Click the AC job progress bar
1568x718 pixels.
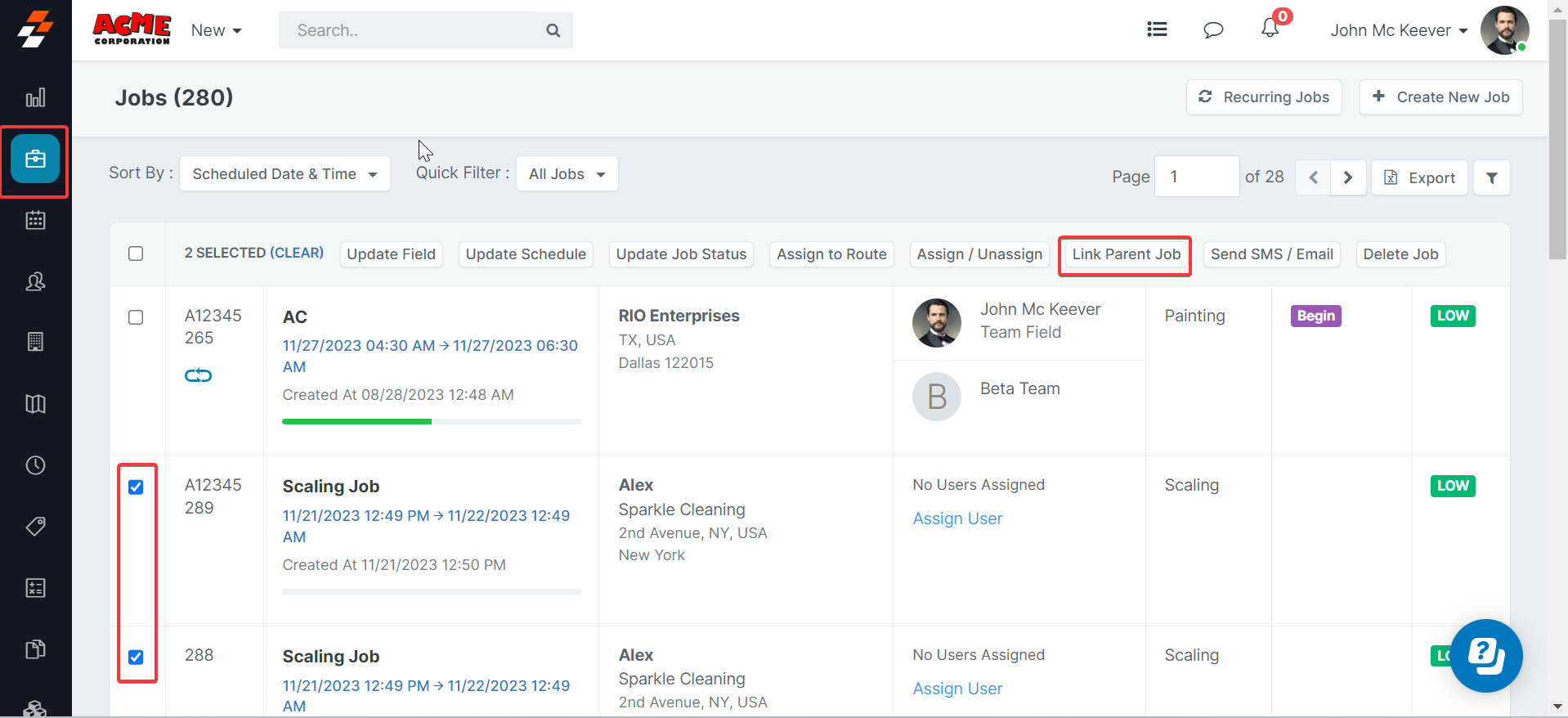(x=431, y=421)
